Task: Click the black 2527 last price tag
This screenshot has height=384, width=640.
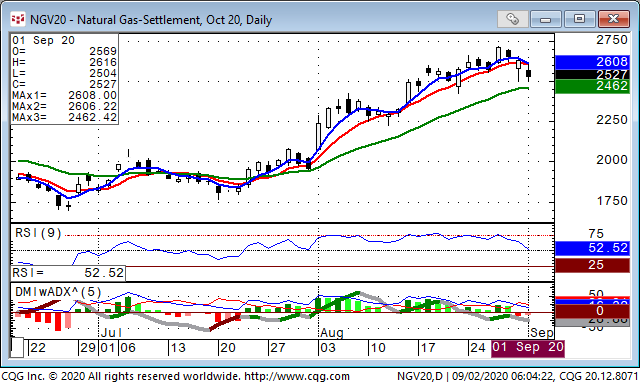Action: coord(592,74)
